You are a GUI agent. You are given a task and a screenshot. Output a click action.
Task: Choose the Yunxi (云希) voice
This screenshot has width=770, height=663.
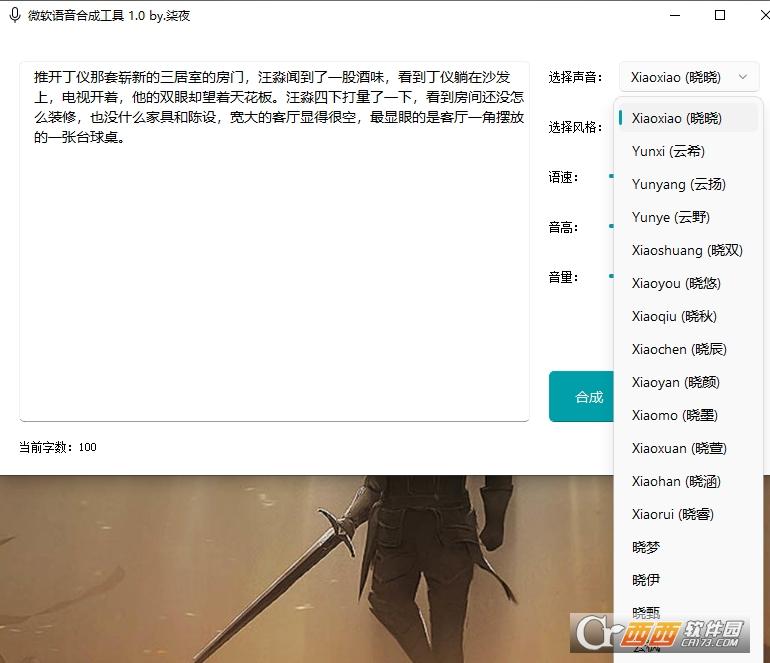pyautogui.click(x=688, y=151)
